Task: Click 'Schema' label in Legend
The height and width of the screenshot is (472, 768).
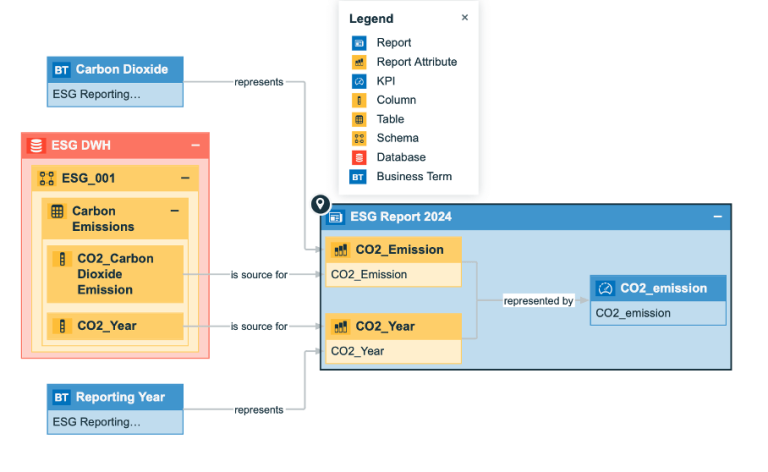Action: coord(398,139)
